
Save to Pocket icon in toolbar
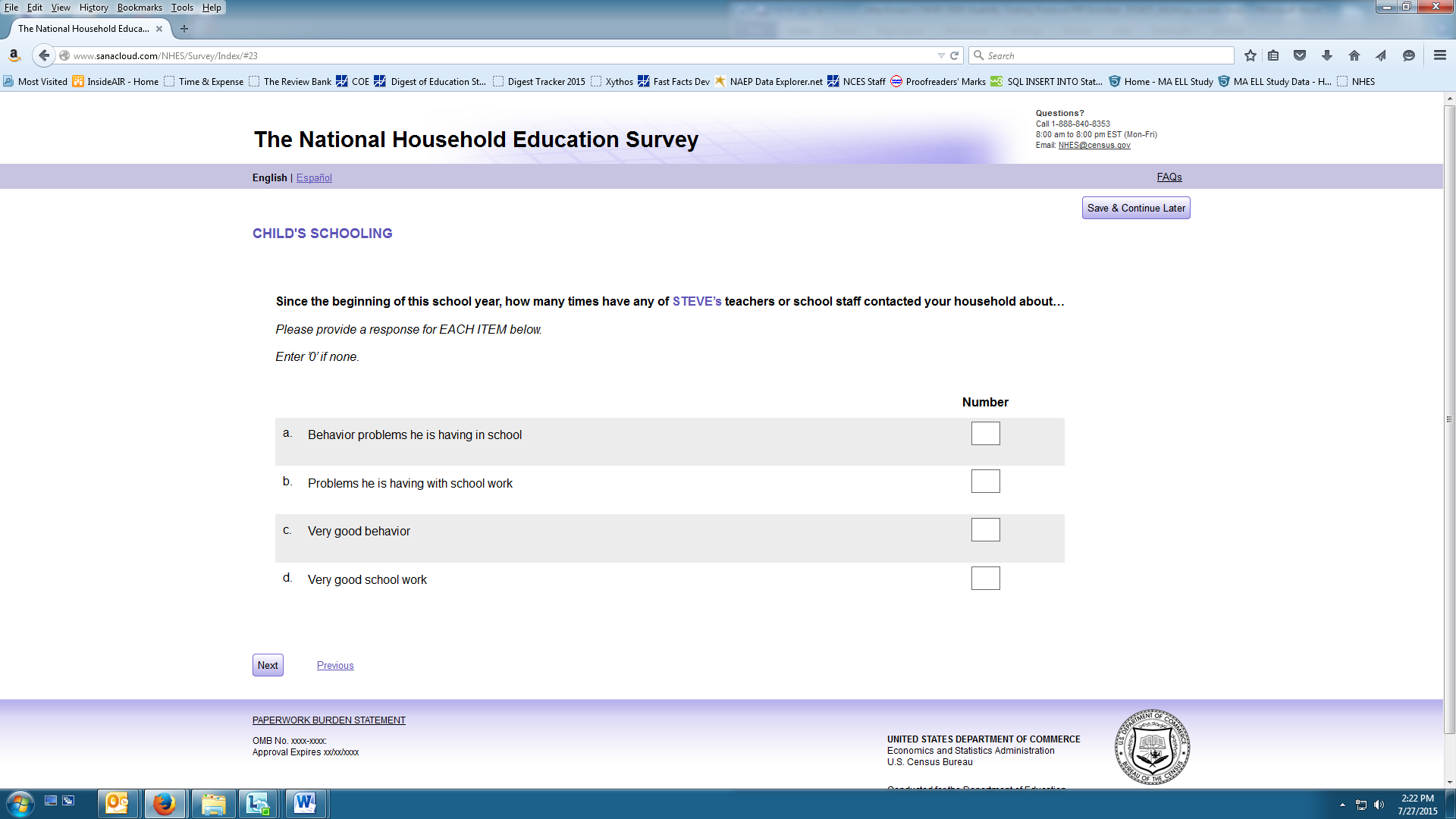1300,55
